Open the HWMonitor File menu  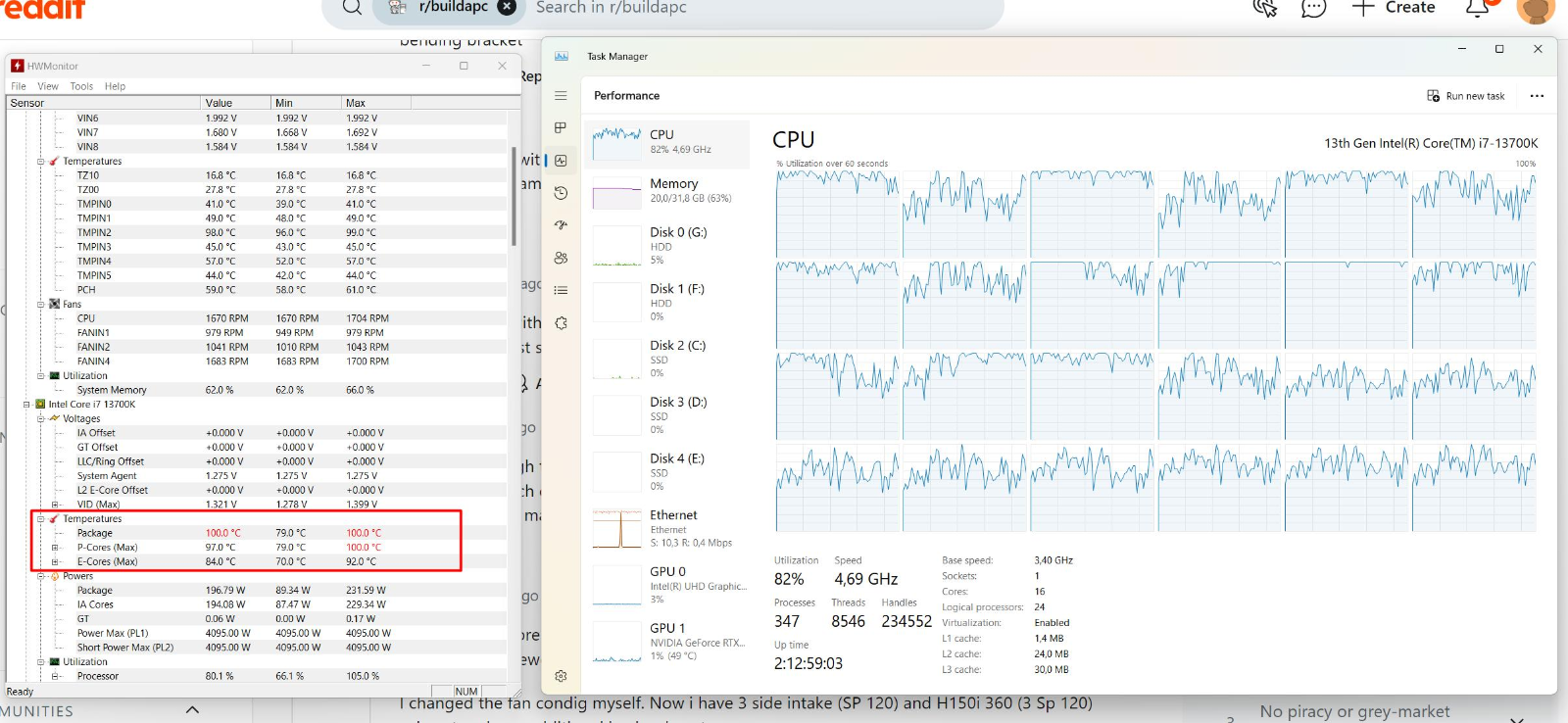(19, 86)
